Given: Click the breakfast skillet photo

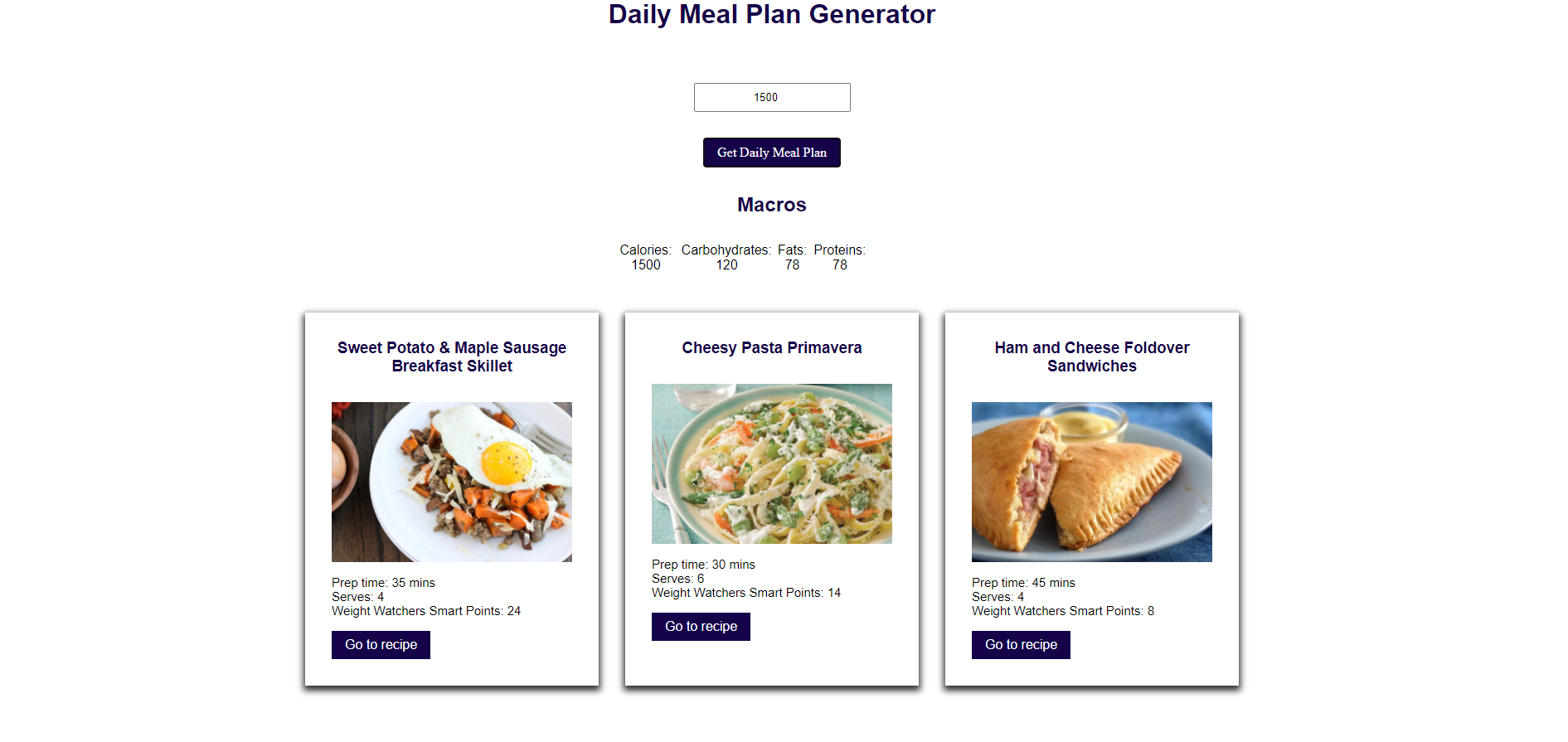Looking at the screenshot, I should [x=452, y=482].
